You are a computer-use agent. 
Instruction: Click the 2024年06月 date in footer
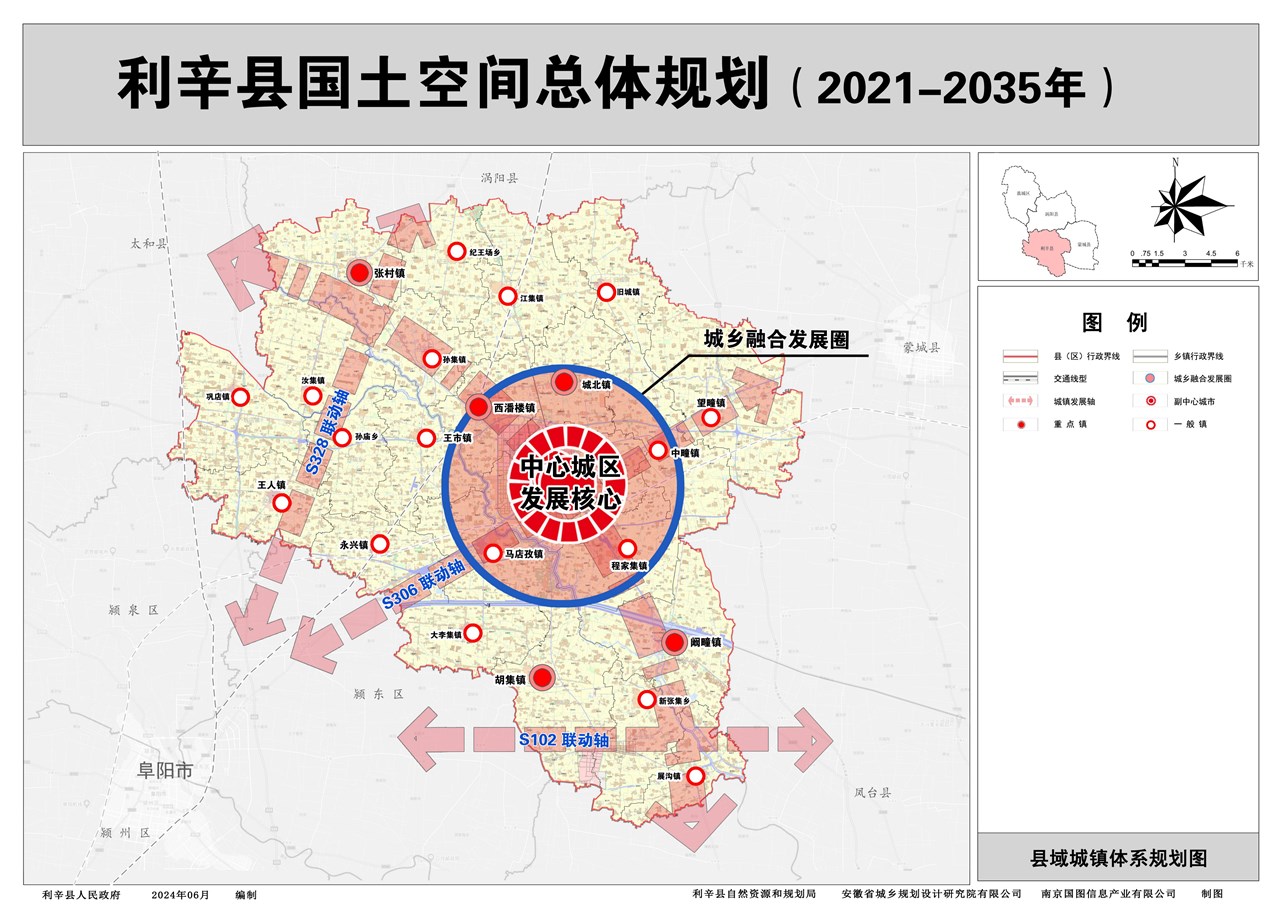coord(181,895)
